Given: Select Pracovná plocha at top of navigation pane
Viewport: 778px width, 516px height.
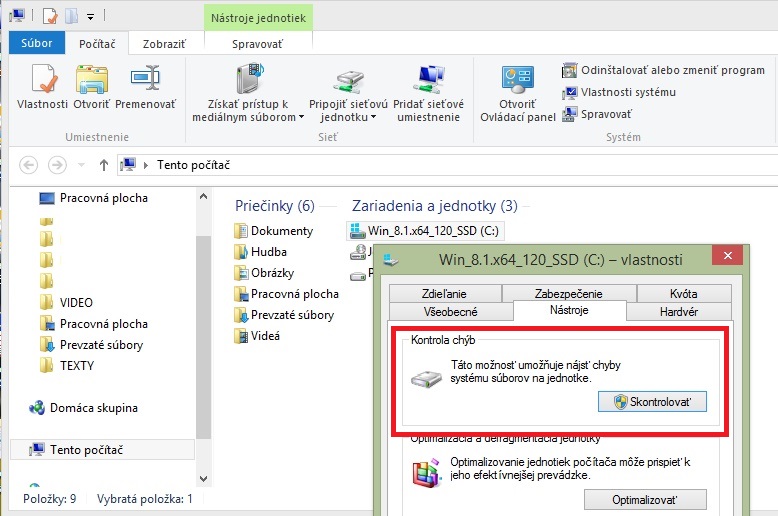Looking at the screenshot, I should point(93,198).
